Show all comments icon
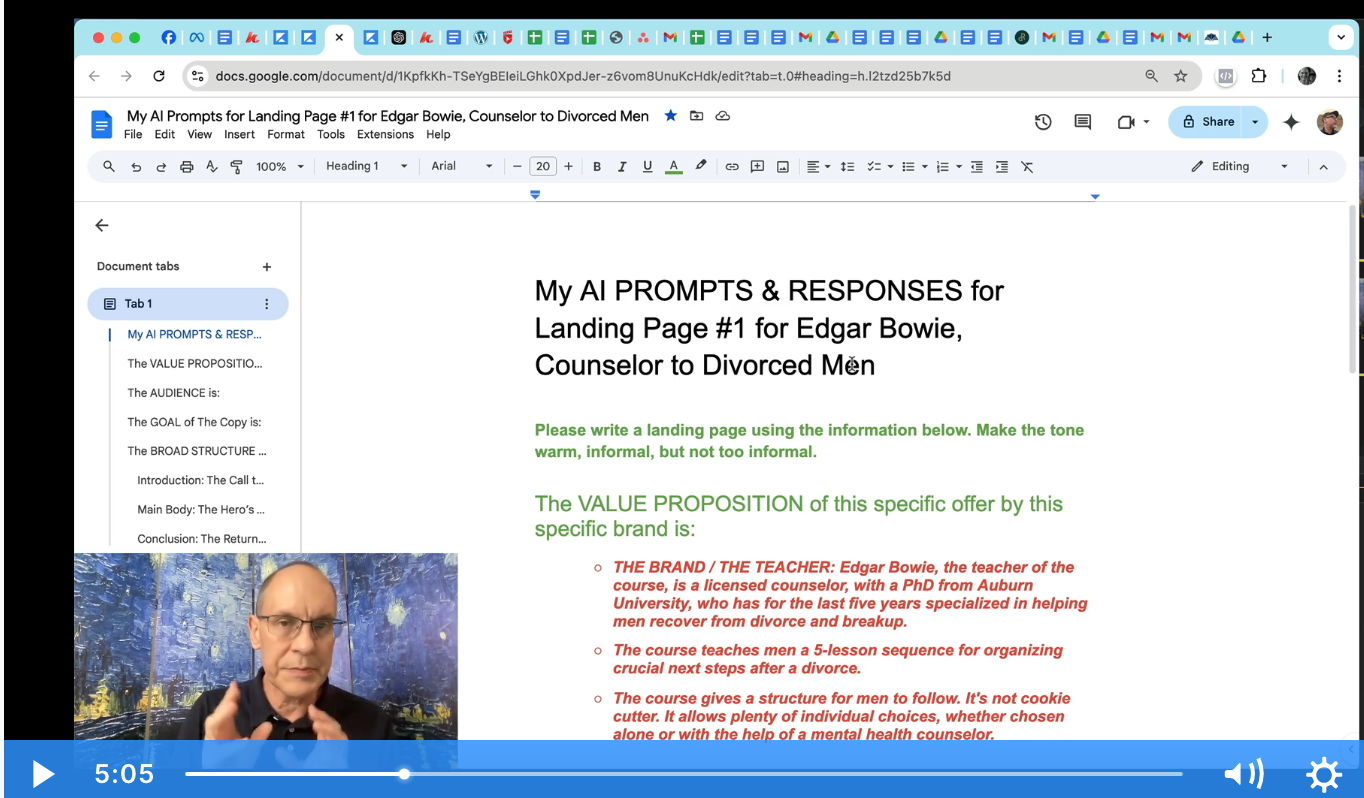Viewport: 1364px width, 798px height. pyautogui.click(x=1082, y=122)
